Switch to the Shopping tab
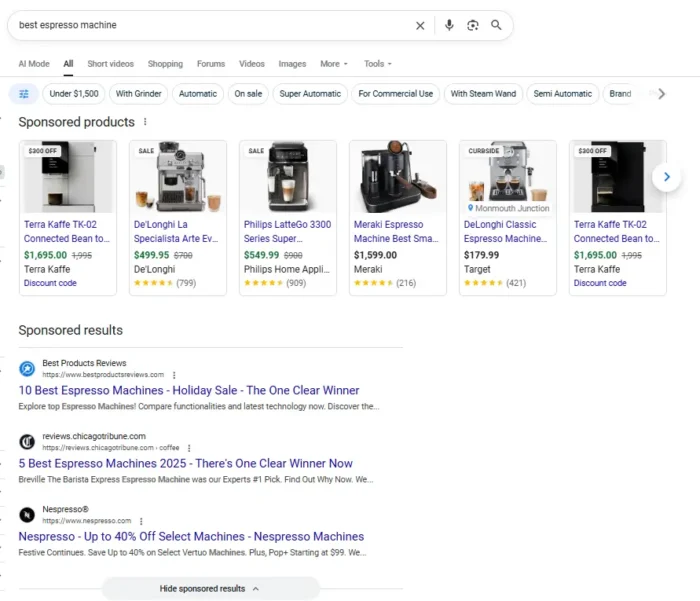This screenshot has width=700, height=601. coord(165,64)
